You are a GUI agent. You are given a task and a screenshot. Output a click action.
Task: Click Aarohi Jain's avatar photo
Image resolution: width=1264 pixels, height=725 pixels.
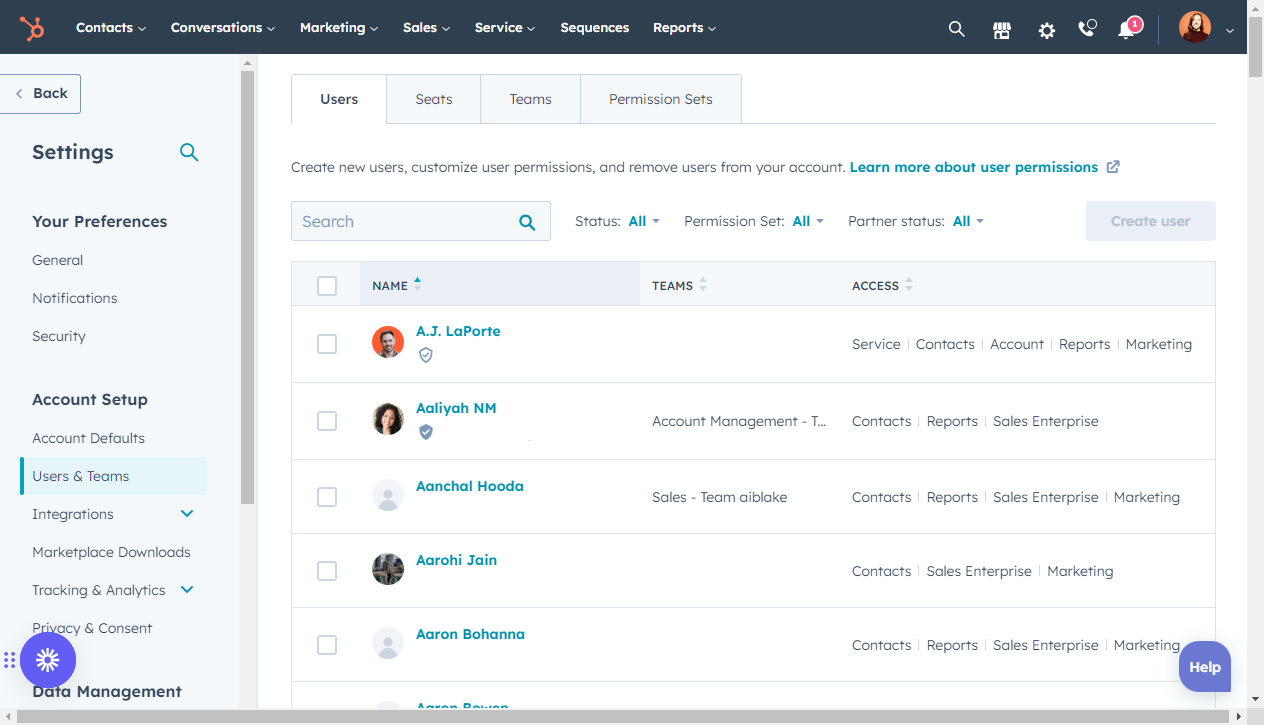click(x=388, y=569)
